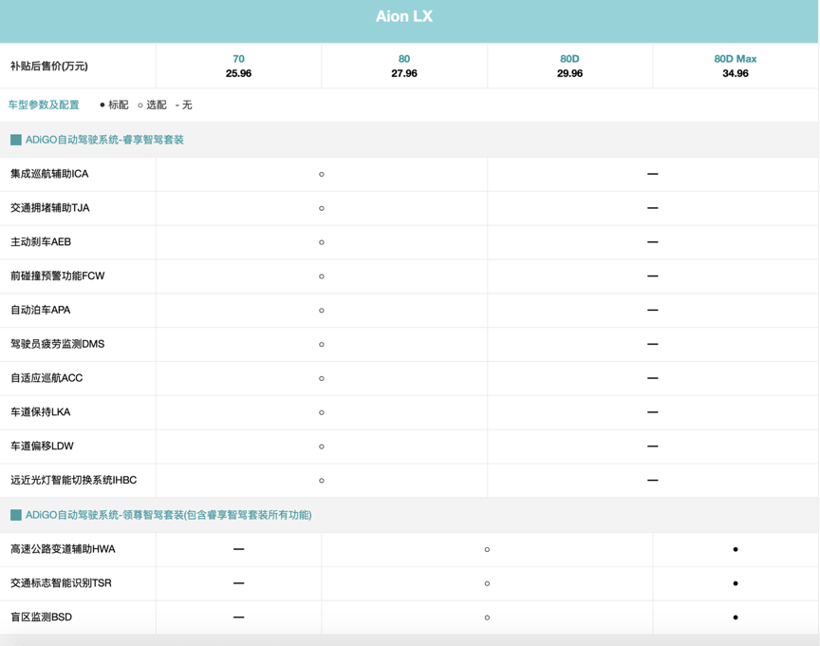Click the Aion LX header title
The width and height of the screenshot is (820, 646).
tap(404, 17)
